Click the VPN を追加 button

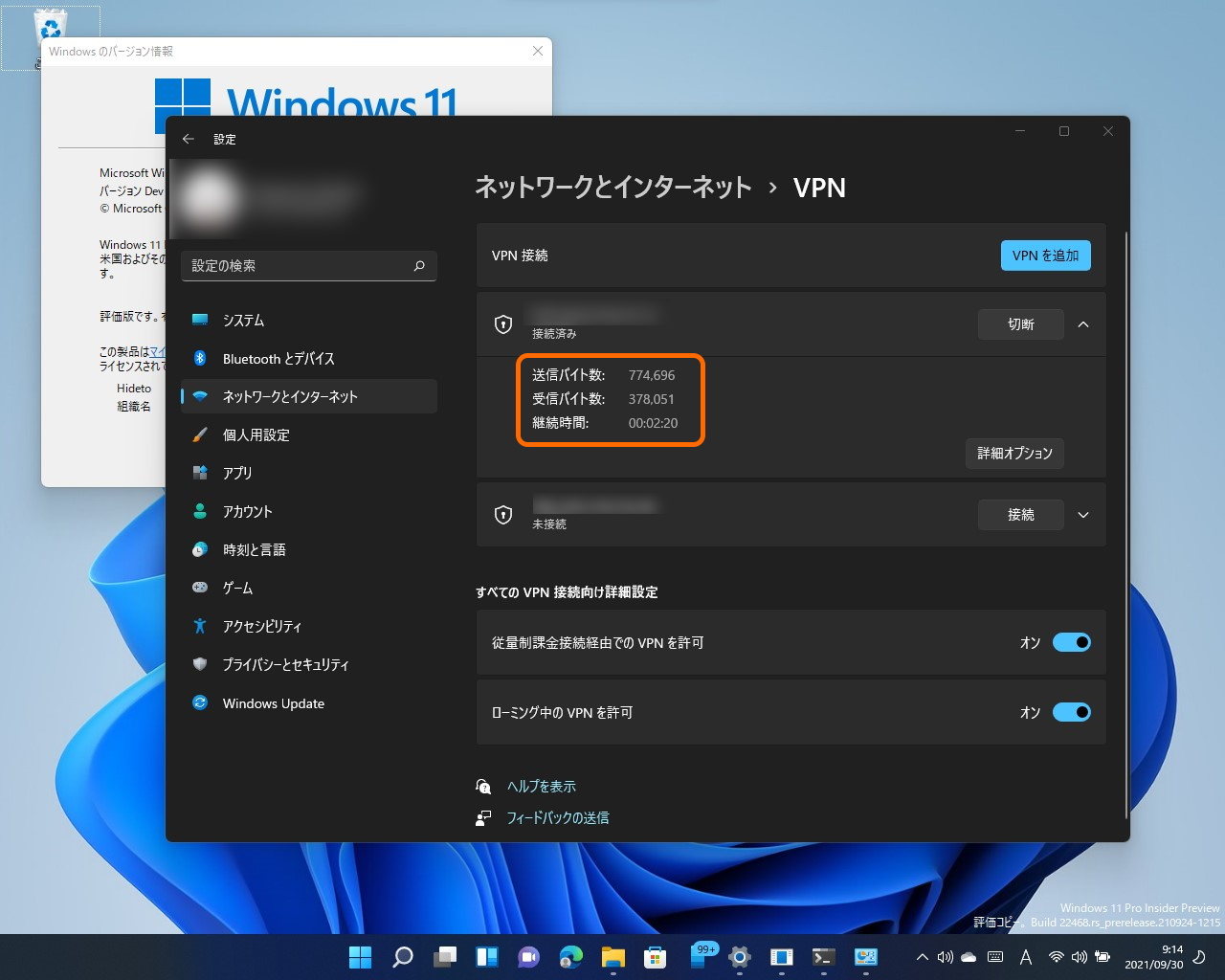1045,256
